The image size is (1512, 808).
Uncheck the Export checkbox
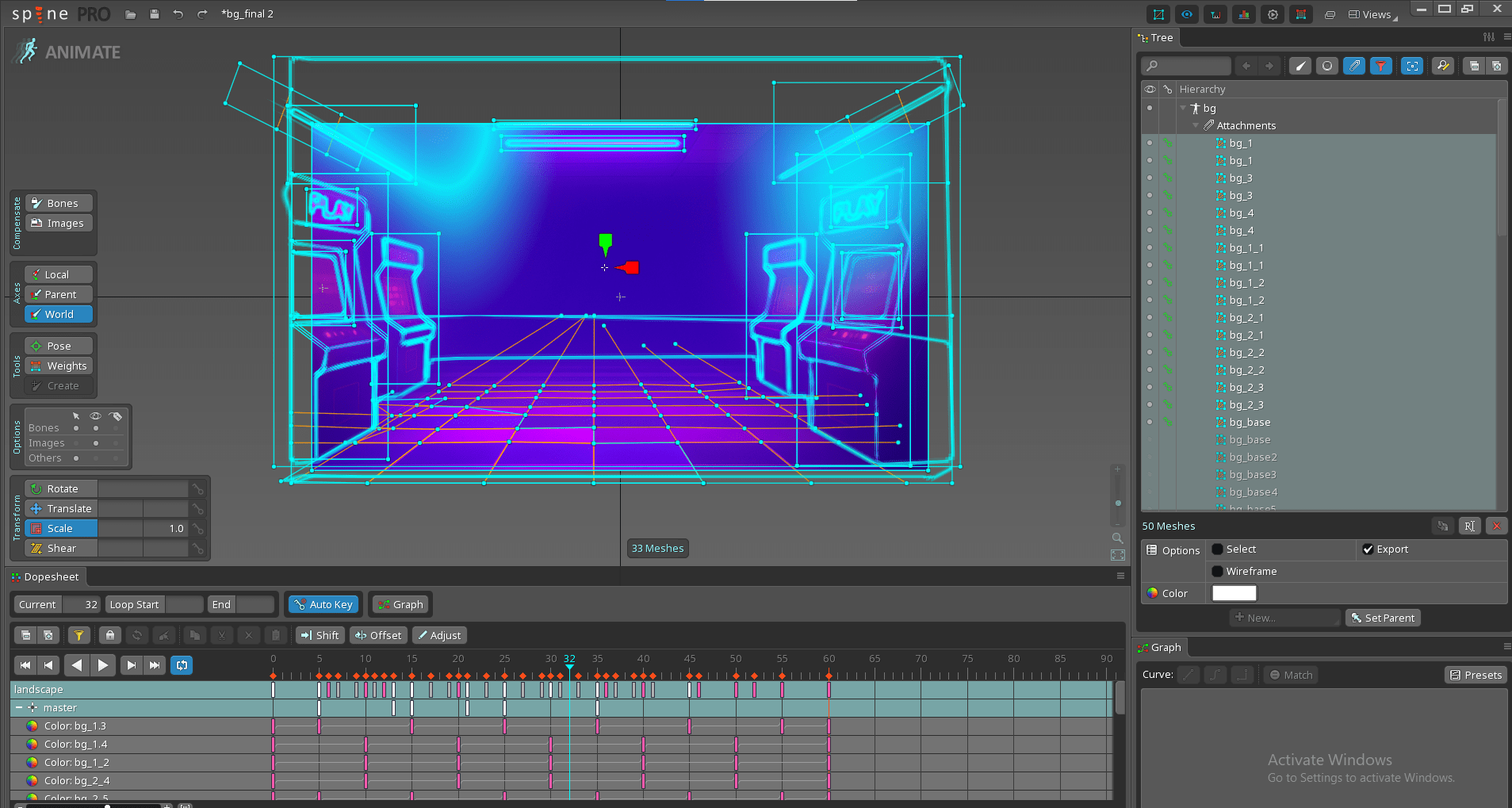click(x=1368, y=549)
